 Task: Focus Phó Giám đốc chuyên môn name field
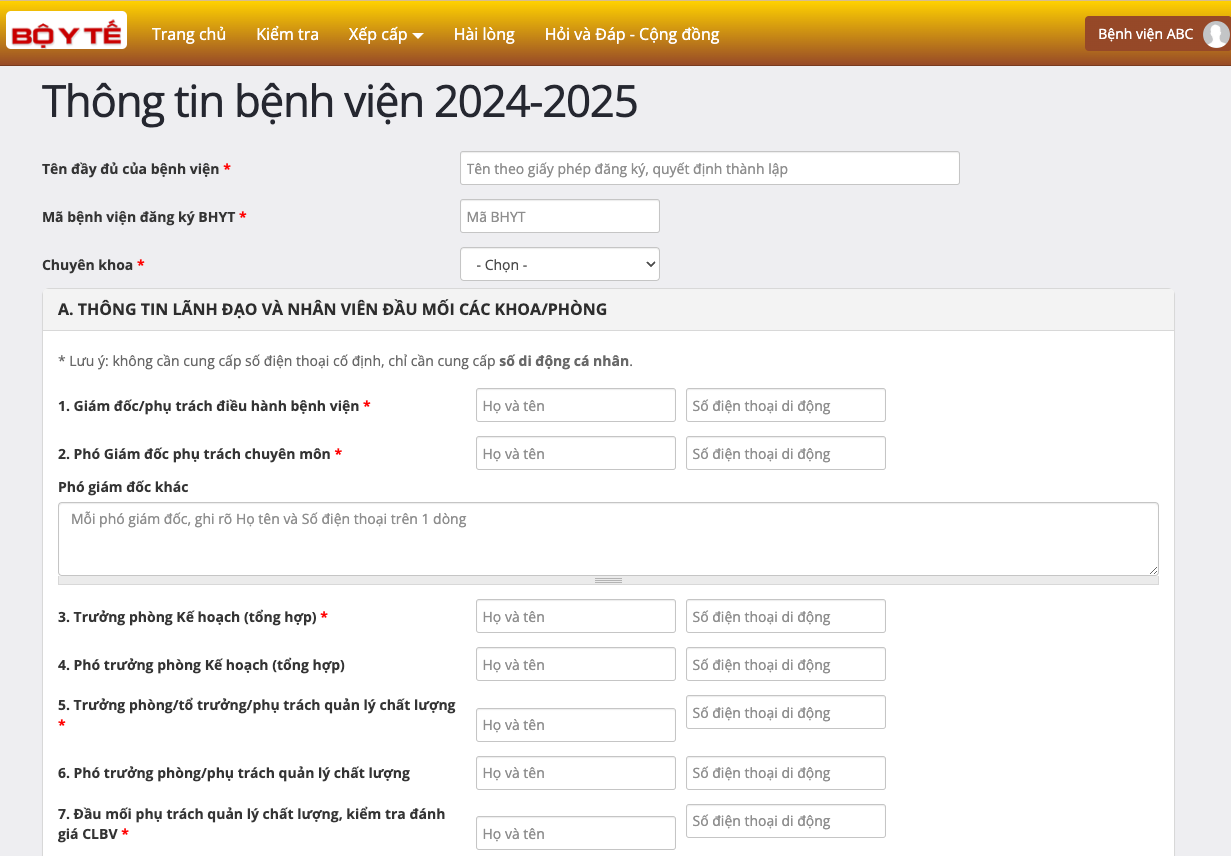coord(575,454)
